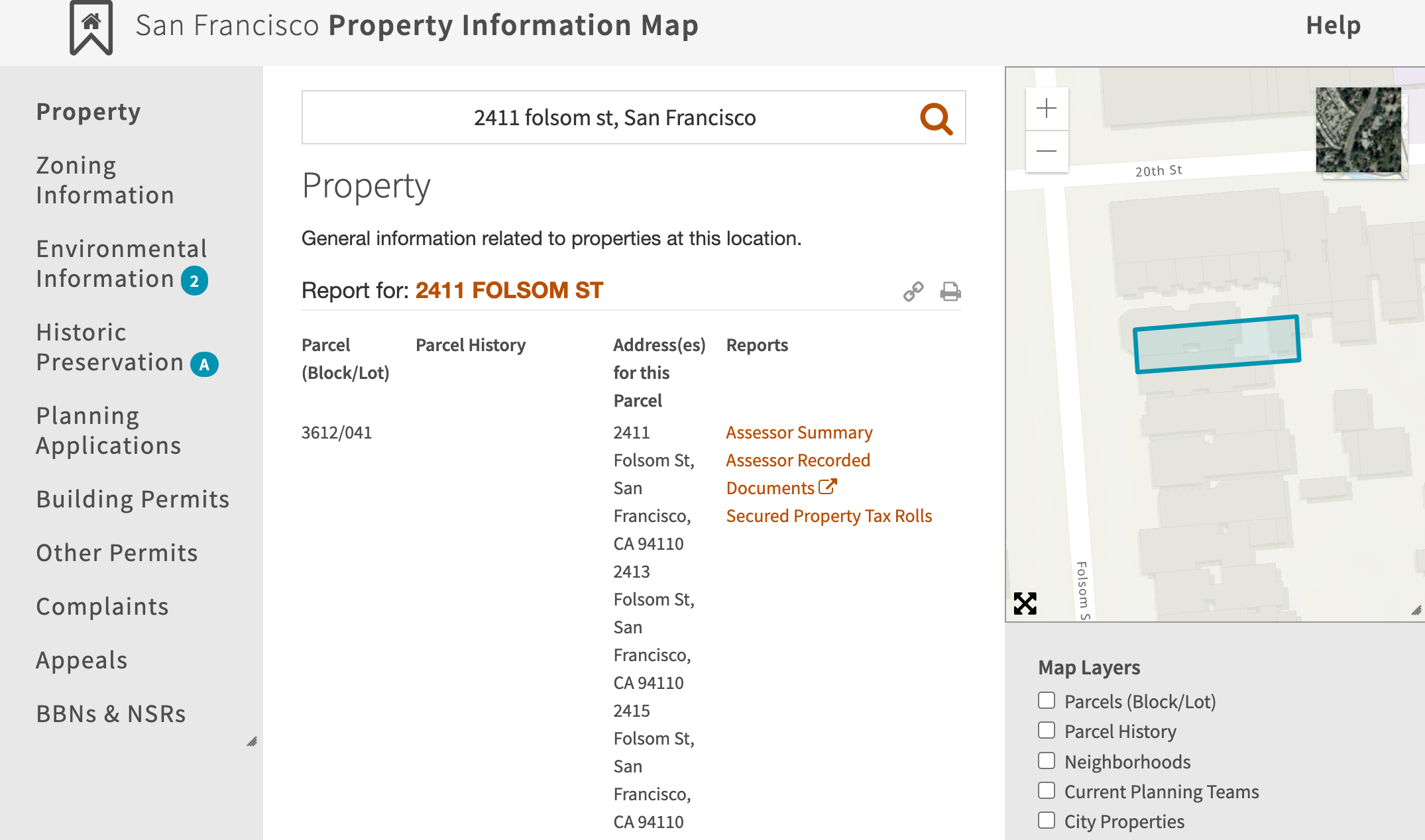Switch basemap using the aerial imagery thumbnail

[1358, 131]
